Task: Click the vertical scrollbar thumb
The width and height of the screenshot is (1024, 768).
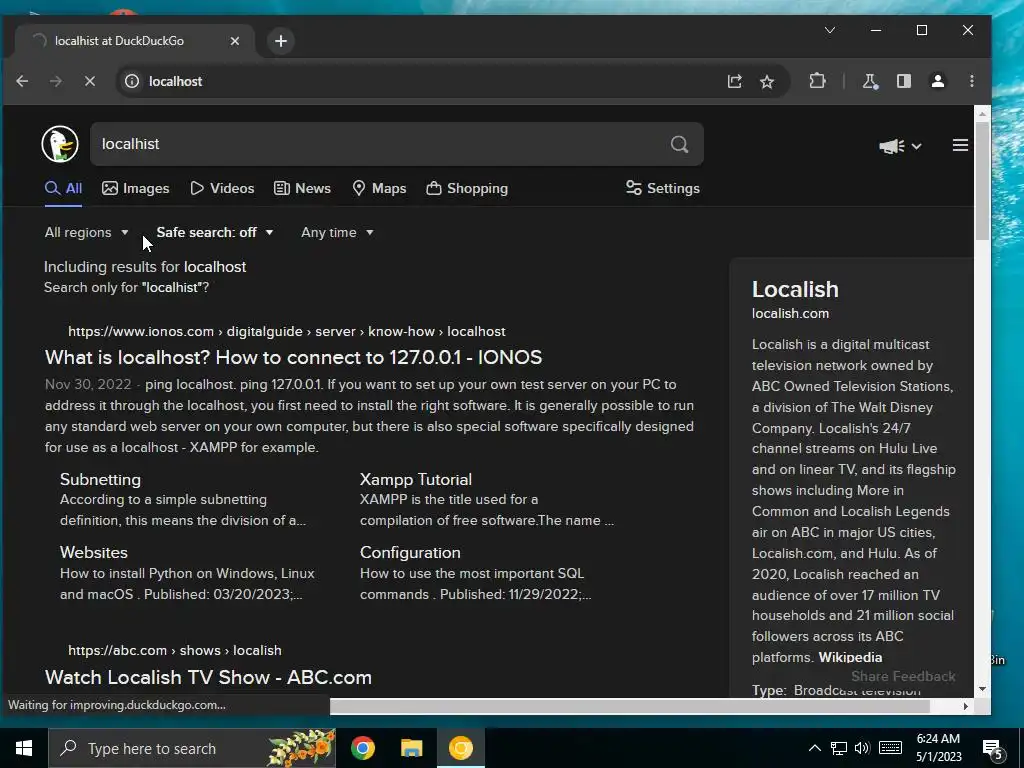Action: click(982, 180)
